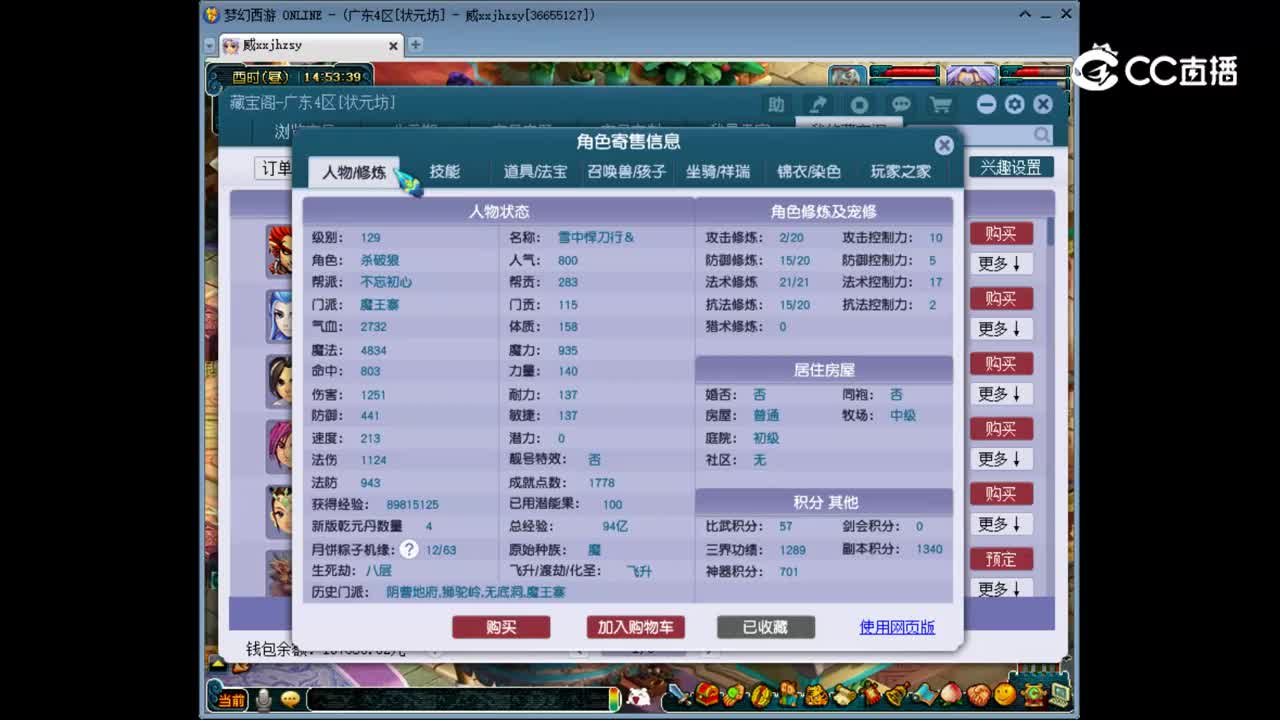
Task: Open the 玩家之家 tab
Action: point(900,172)
